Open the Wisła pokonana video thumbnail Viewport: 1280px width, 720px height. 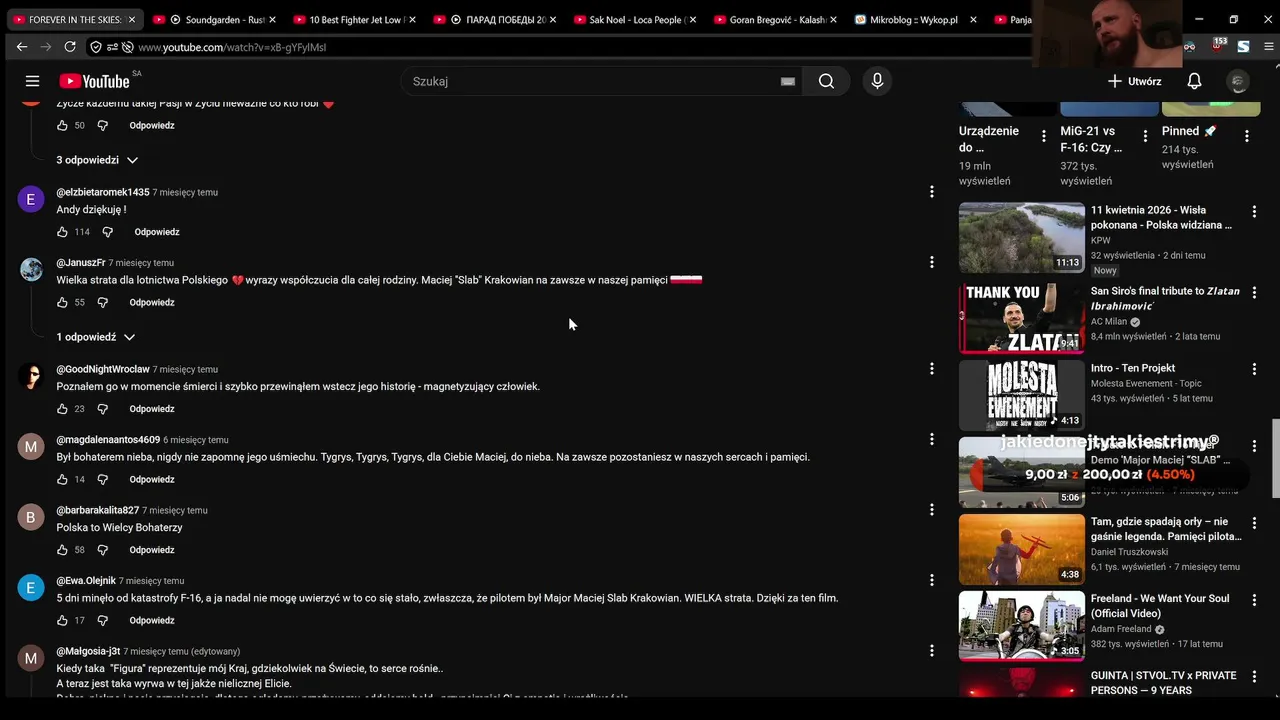point(1021,238)
